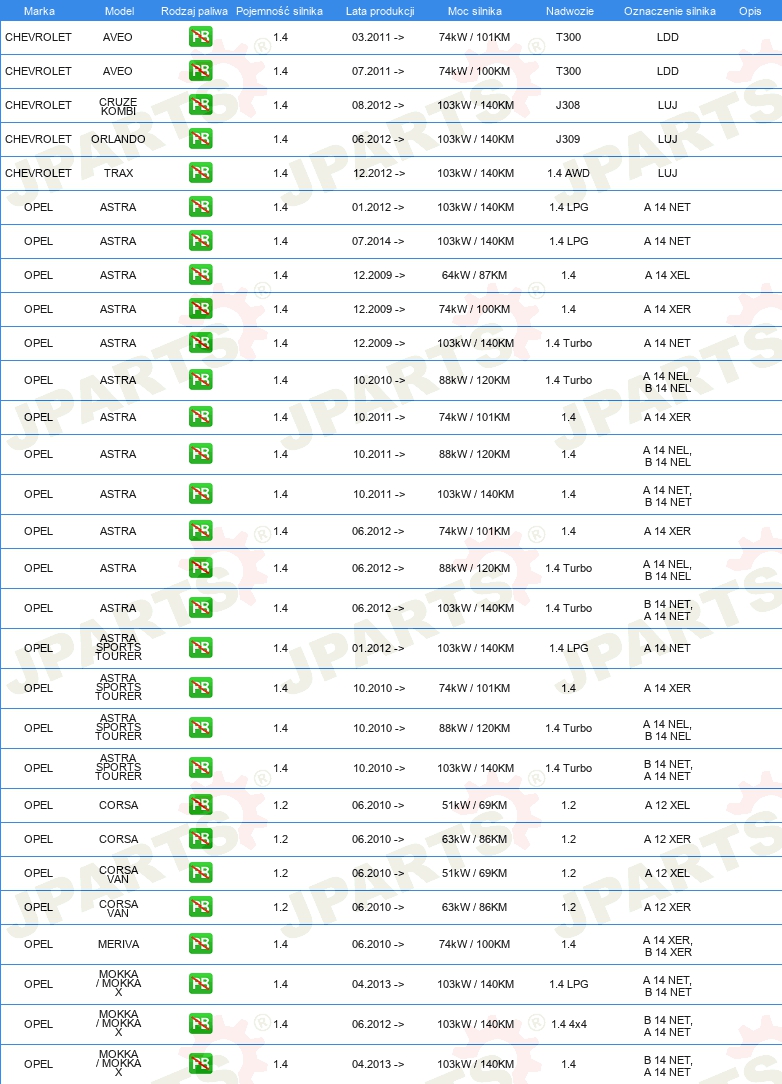Click the 07.2014 -> production date cell

coord(378,241)
